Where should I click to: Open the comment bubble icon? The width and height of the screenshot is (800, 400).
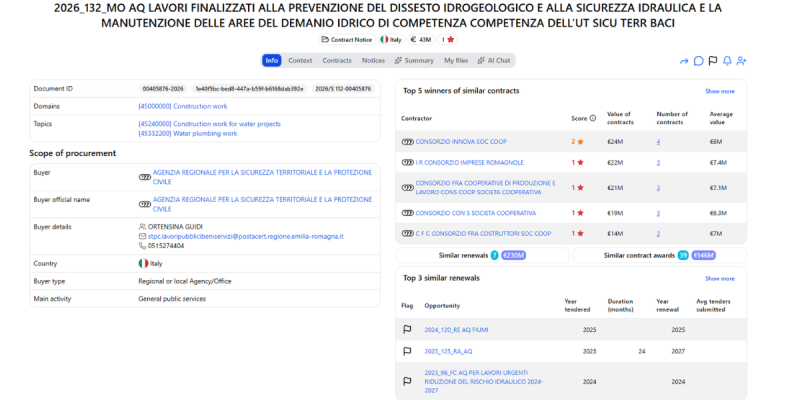(698, 61)
